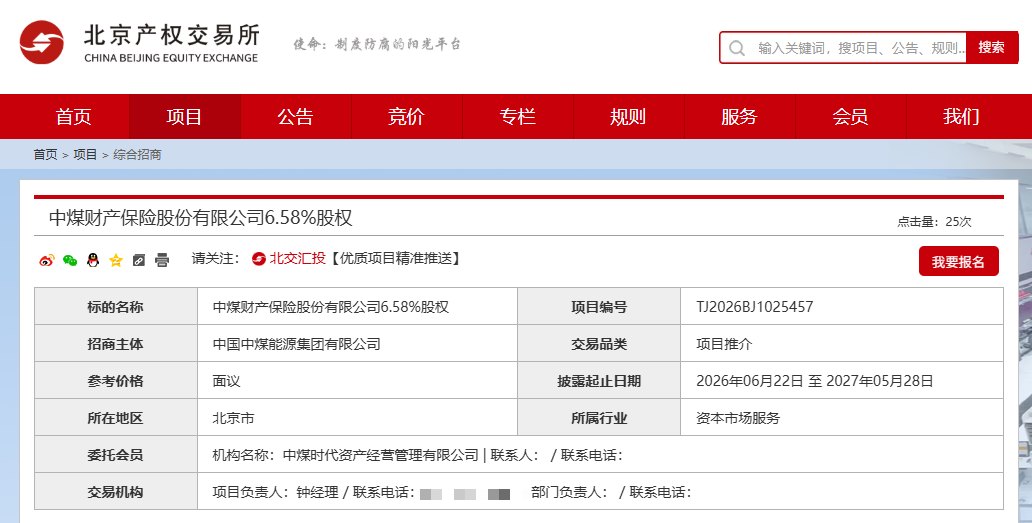Open the 专栏 navigation menu
1032x523 pixels.
[x=517, y=116]
